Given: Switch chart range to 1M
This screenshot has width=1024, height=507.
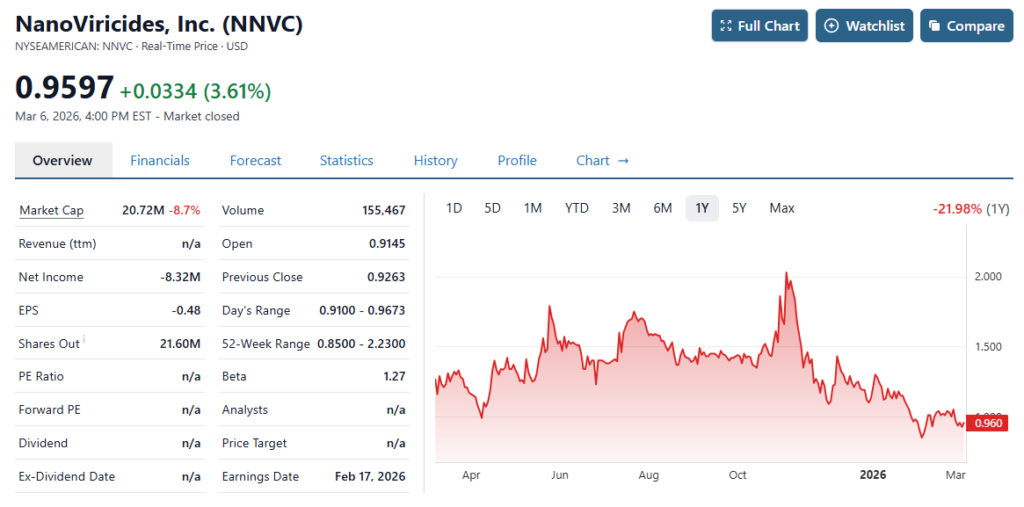Looking at the screenshot, I should tap(533, 208).
